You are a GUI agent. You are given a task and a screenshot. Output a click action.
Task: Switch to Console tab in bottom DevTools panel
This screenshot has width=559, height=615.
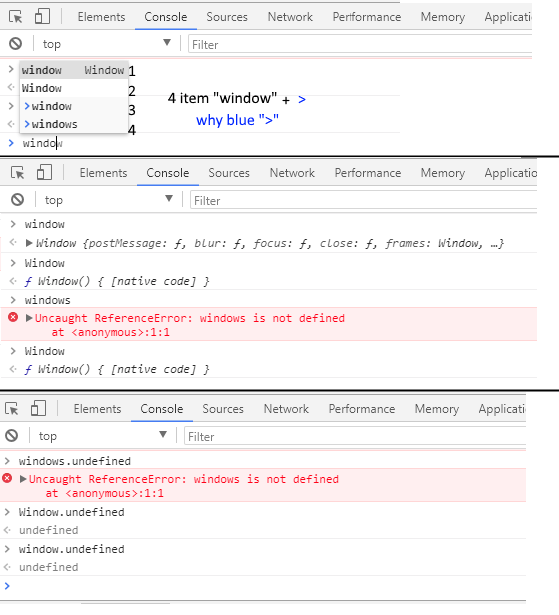click(162, 409)
